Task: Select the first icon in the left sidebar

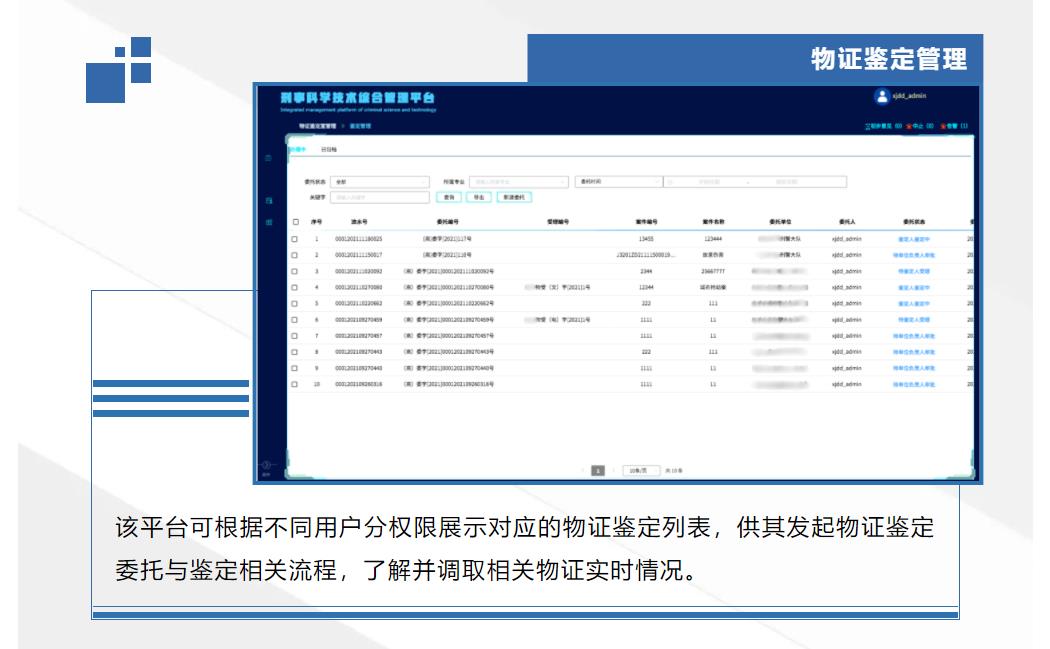Action: (267, 157)
